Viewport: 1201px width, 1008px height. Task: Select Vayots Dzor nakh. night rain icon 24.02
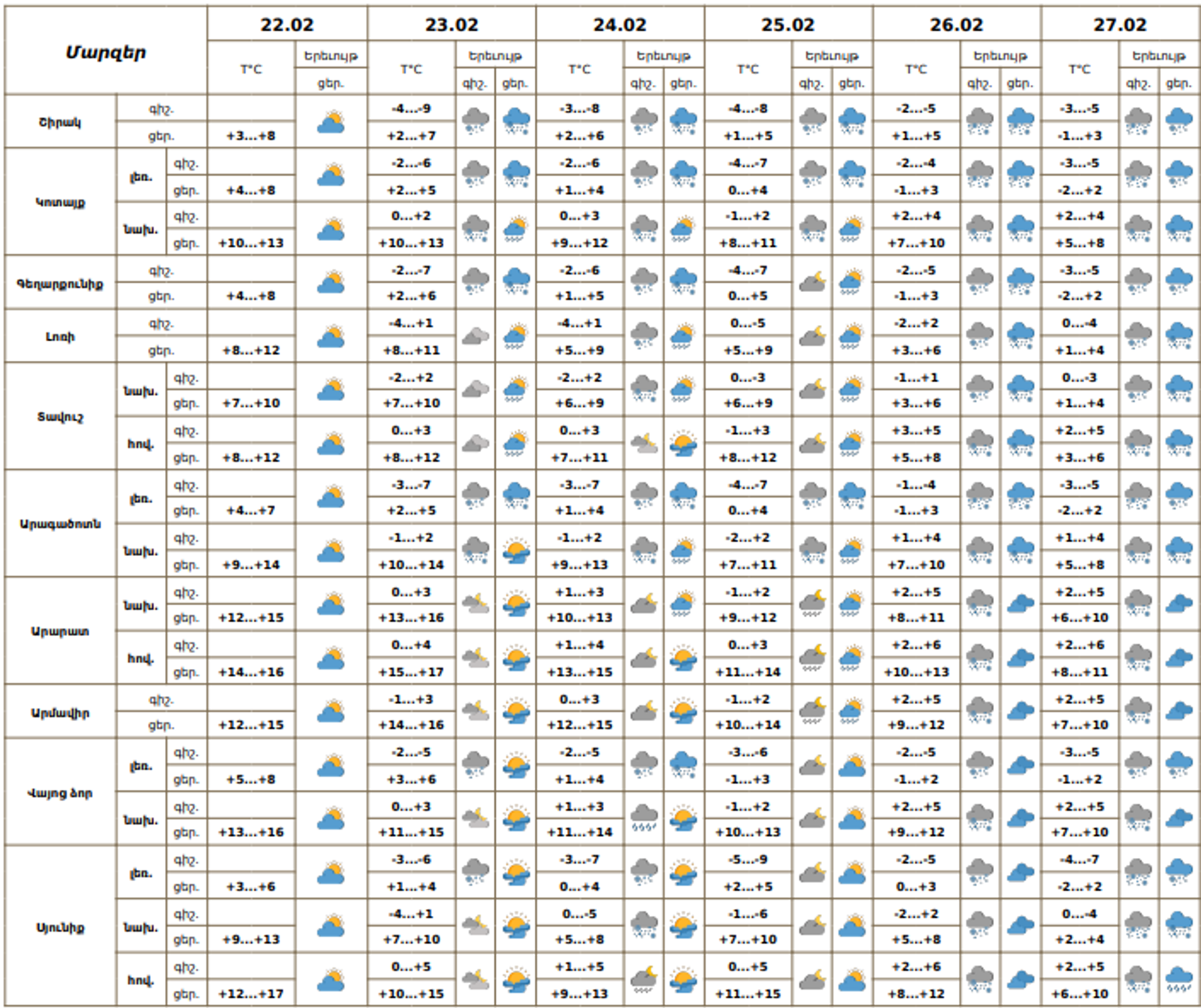(x=644, y=818)
